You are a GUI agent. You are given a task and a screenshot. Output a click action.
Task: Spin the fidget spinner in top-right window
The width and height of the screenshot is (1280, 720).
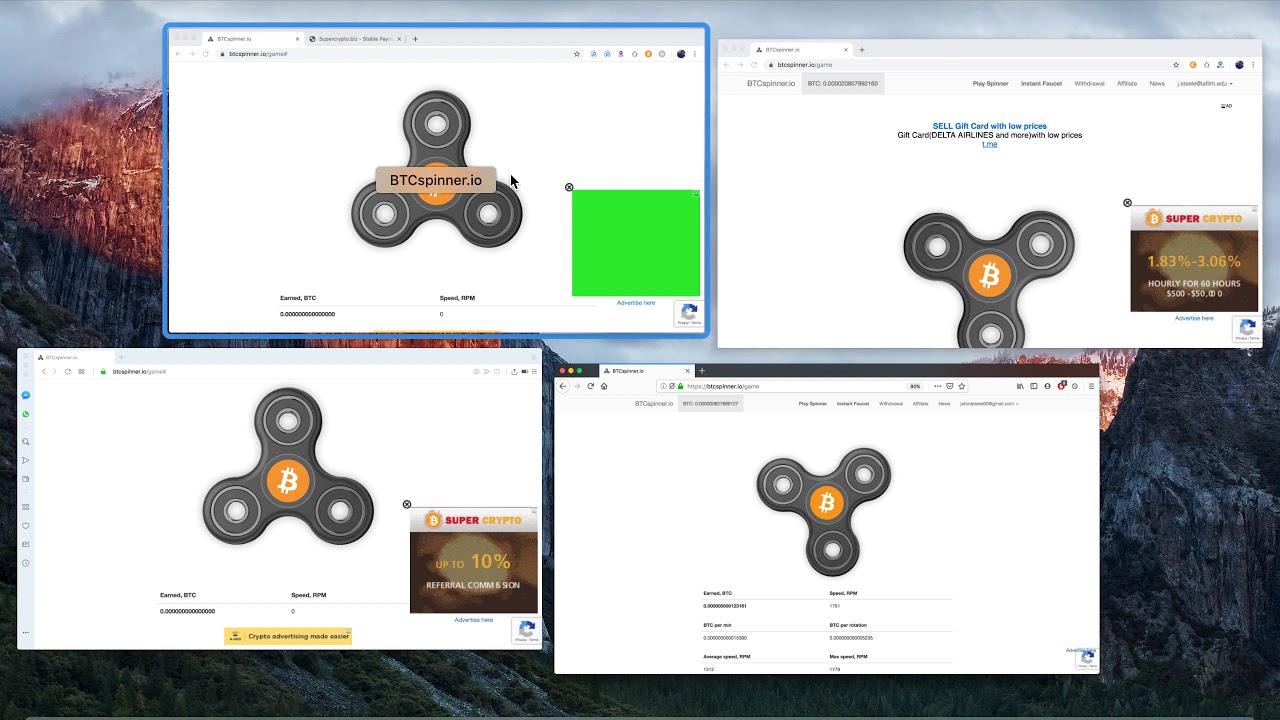[x=989, y=278]
